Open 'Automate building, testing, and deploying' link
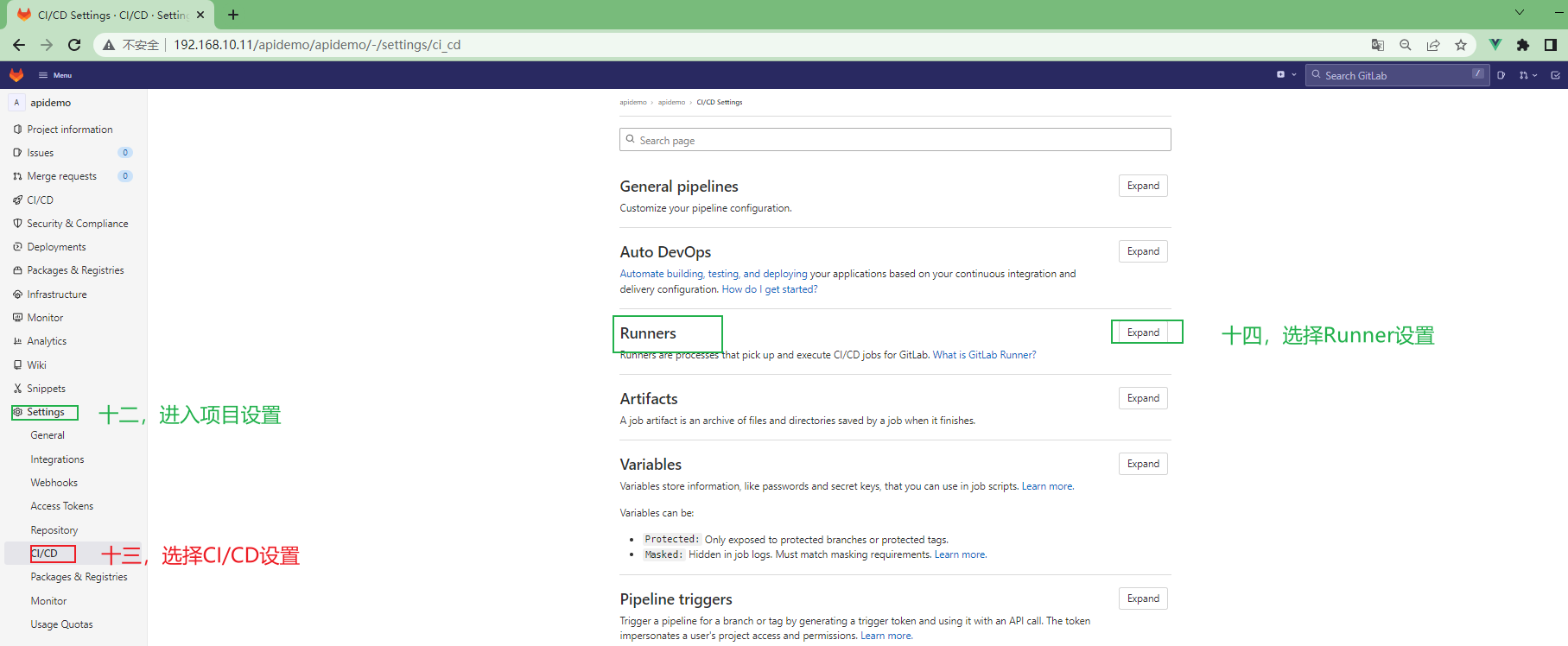Viewport: 1568px width, 646px height. tap(714, 274)
